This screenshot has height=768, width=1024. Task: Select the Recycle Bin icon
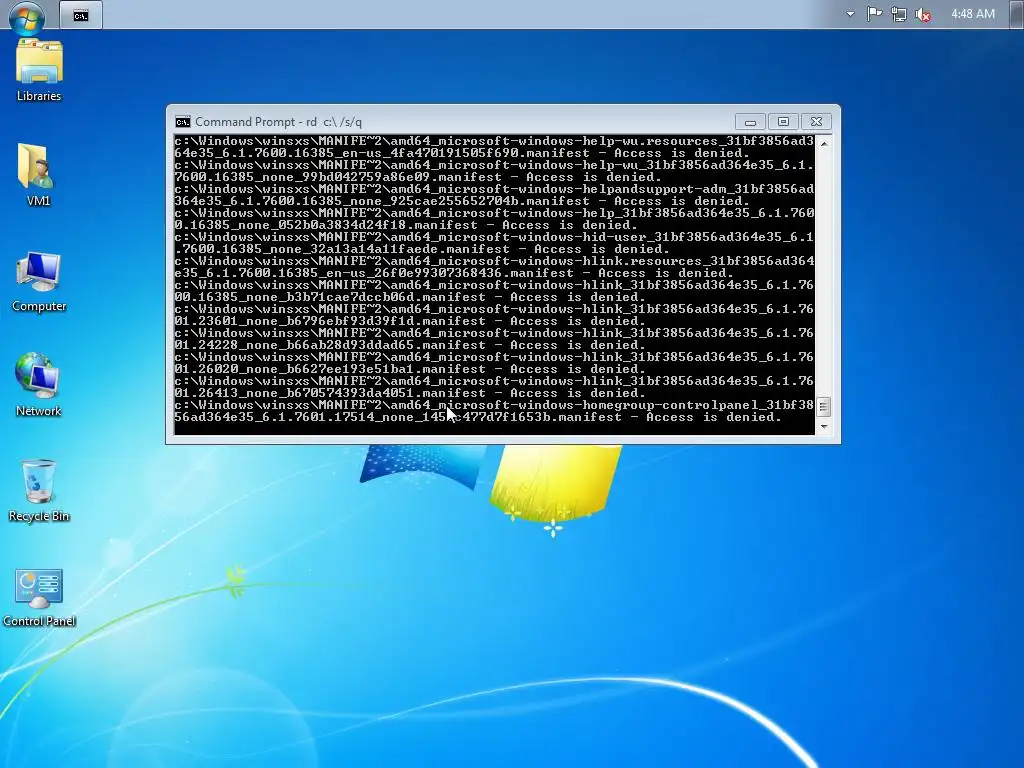tap(39, 490)
